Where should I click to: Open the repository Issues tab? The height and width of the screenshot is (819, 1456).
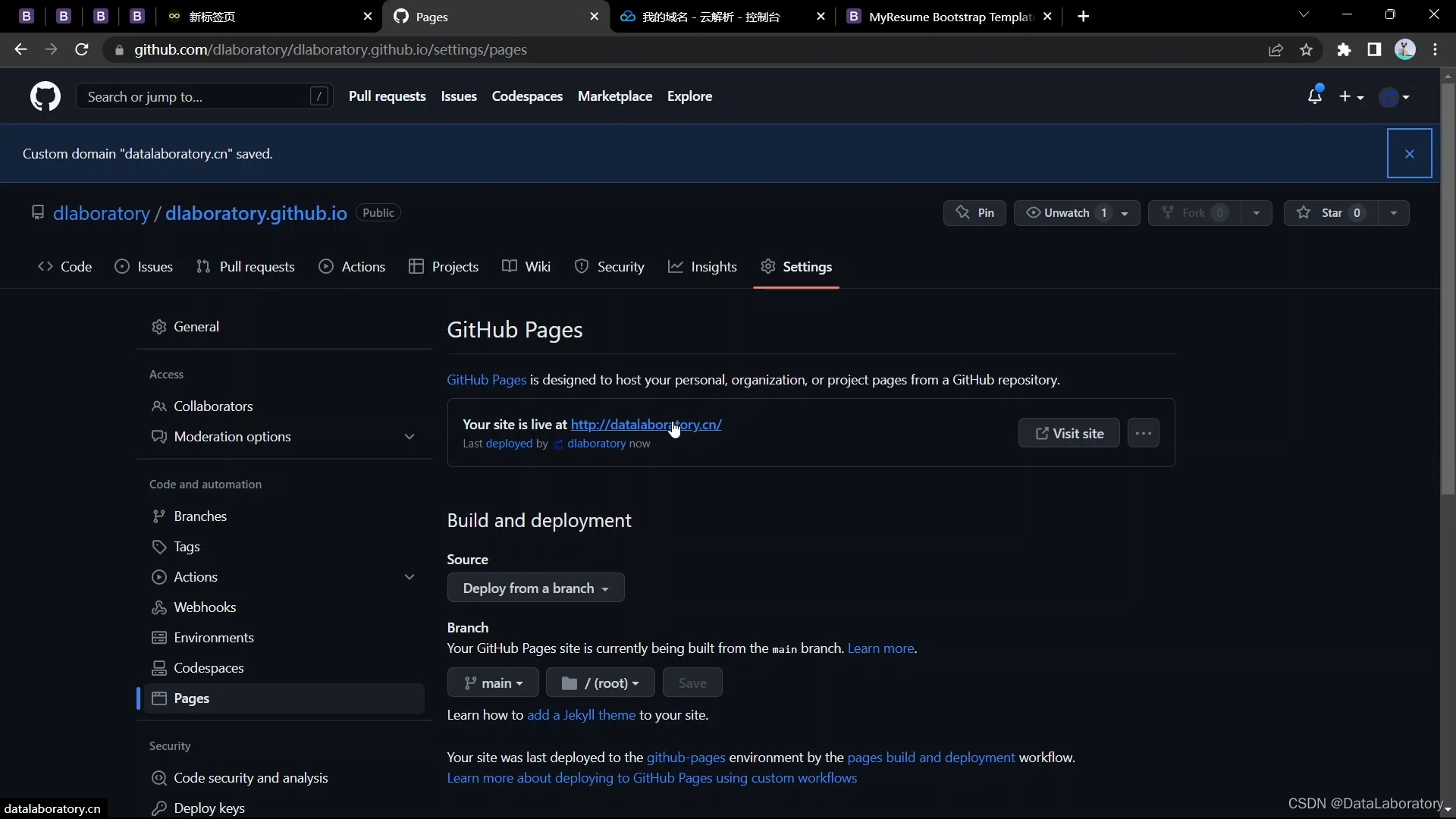[144, 267]
